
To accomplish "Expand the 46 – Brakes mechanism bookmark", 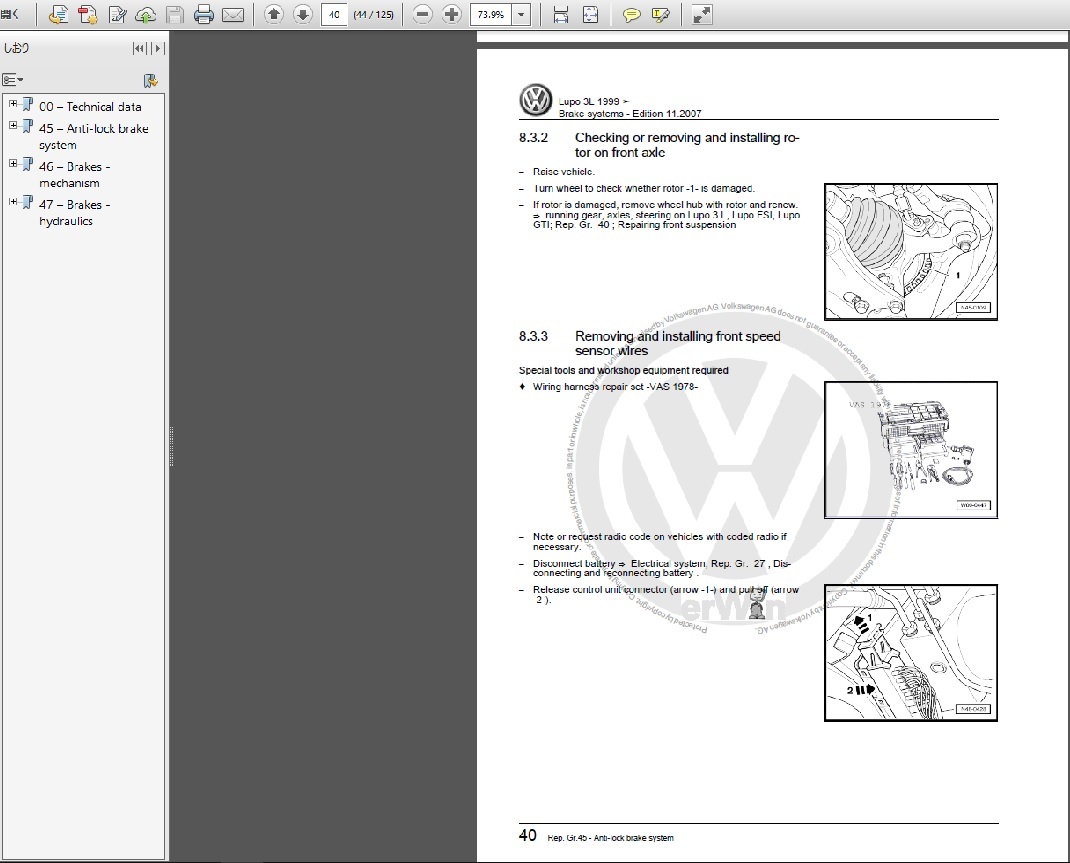I will (12, 164).
